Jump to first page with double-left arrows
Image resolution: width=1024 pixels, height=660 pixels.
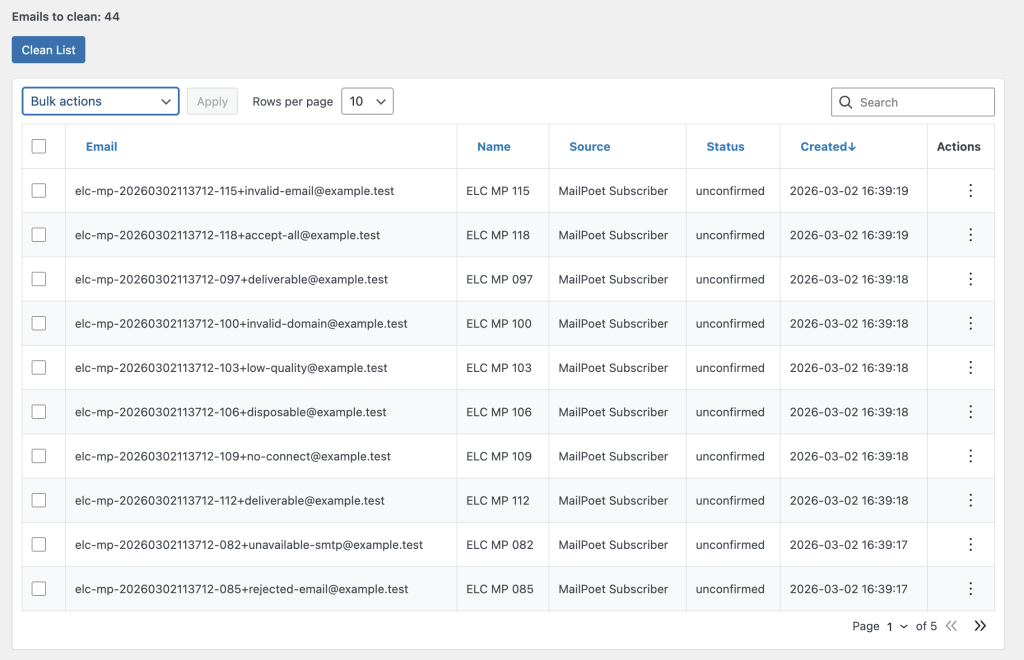(951, 626)
